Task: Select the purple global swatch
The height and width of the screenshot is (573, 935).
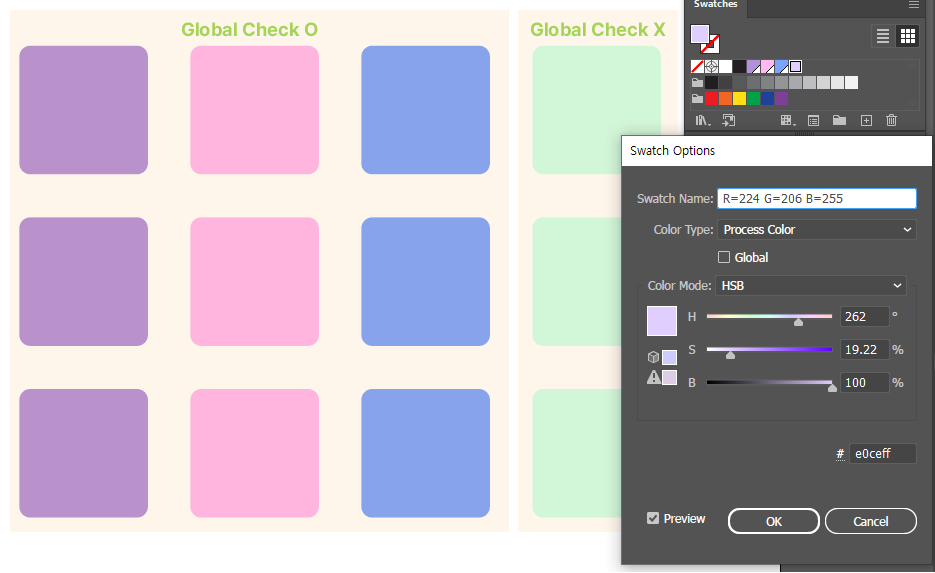Action: click(x=753, y=66)
